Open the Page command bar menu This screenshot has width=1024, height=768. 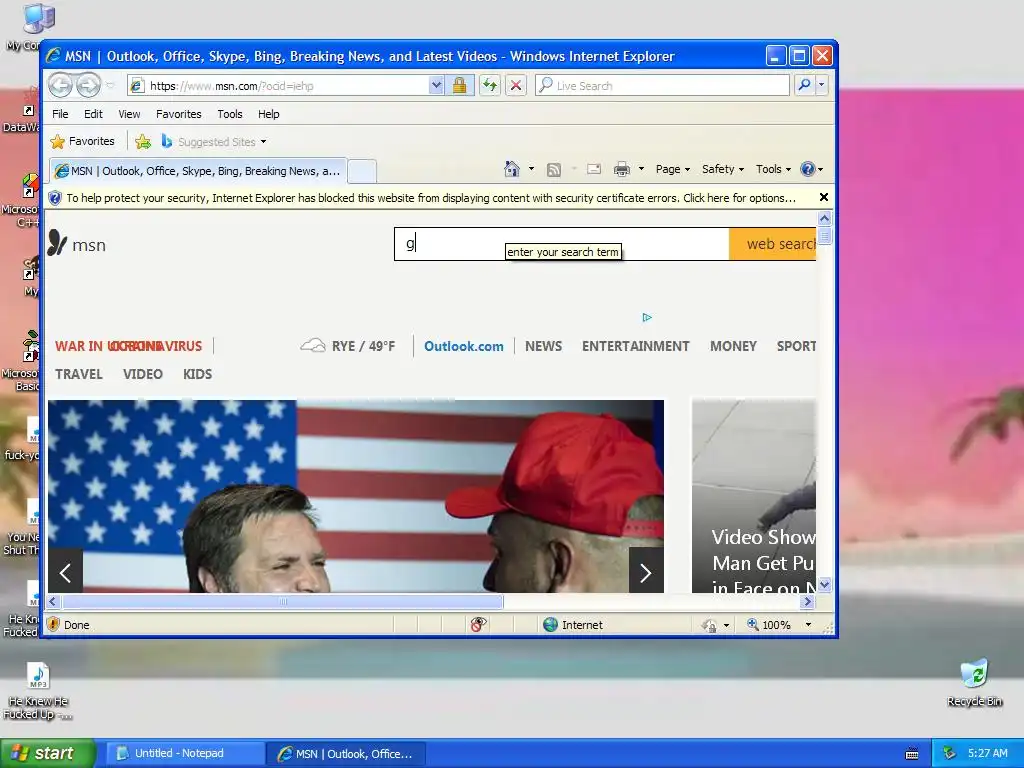click(x=673, y=169)
